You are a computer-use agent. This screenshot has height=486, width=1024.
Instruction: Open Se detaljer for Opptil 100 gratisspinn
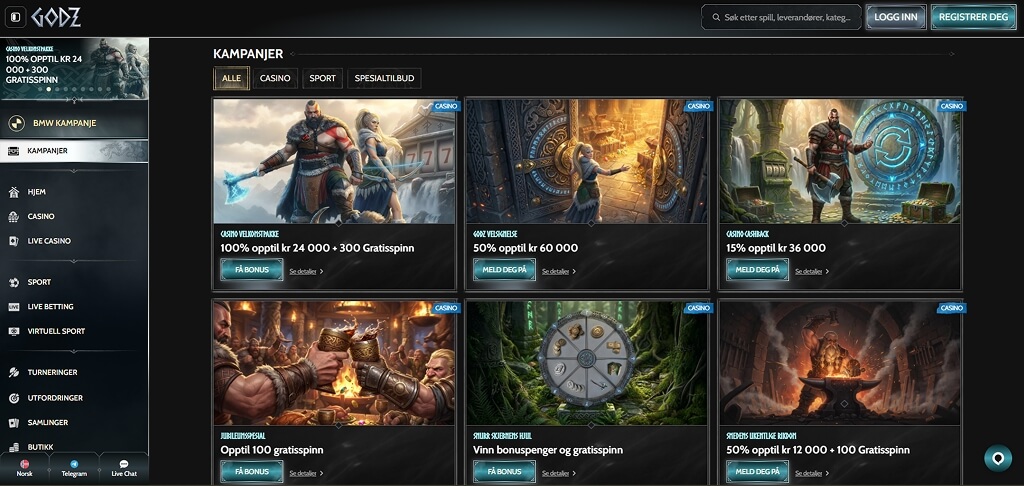tap(306, 473)
